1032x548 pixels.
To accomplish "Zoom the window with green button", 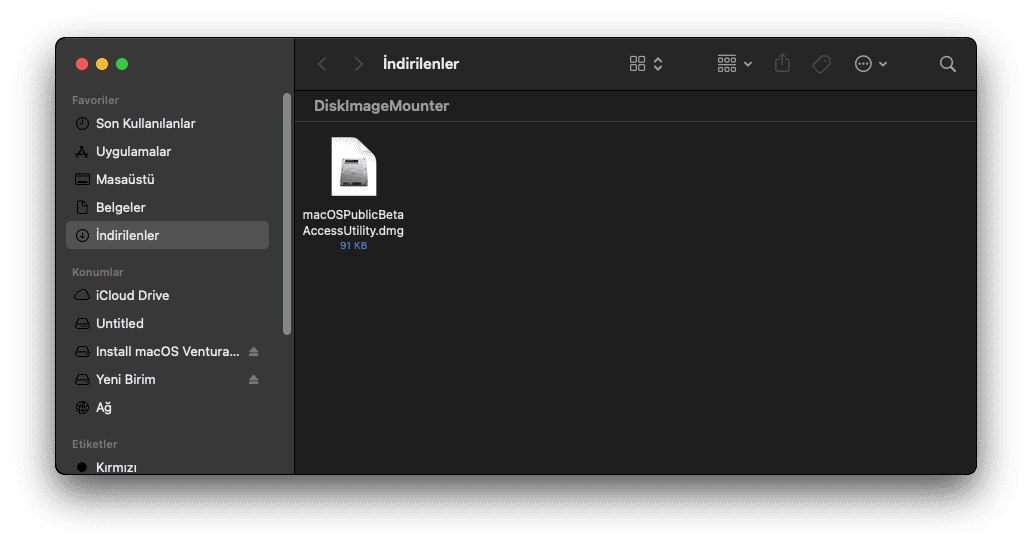I will (122, 64).
